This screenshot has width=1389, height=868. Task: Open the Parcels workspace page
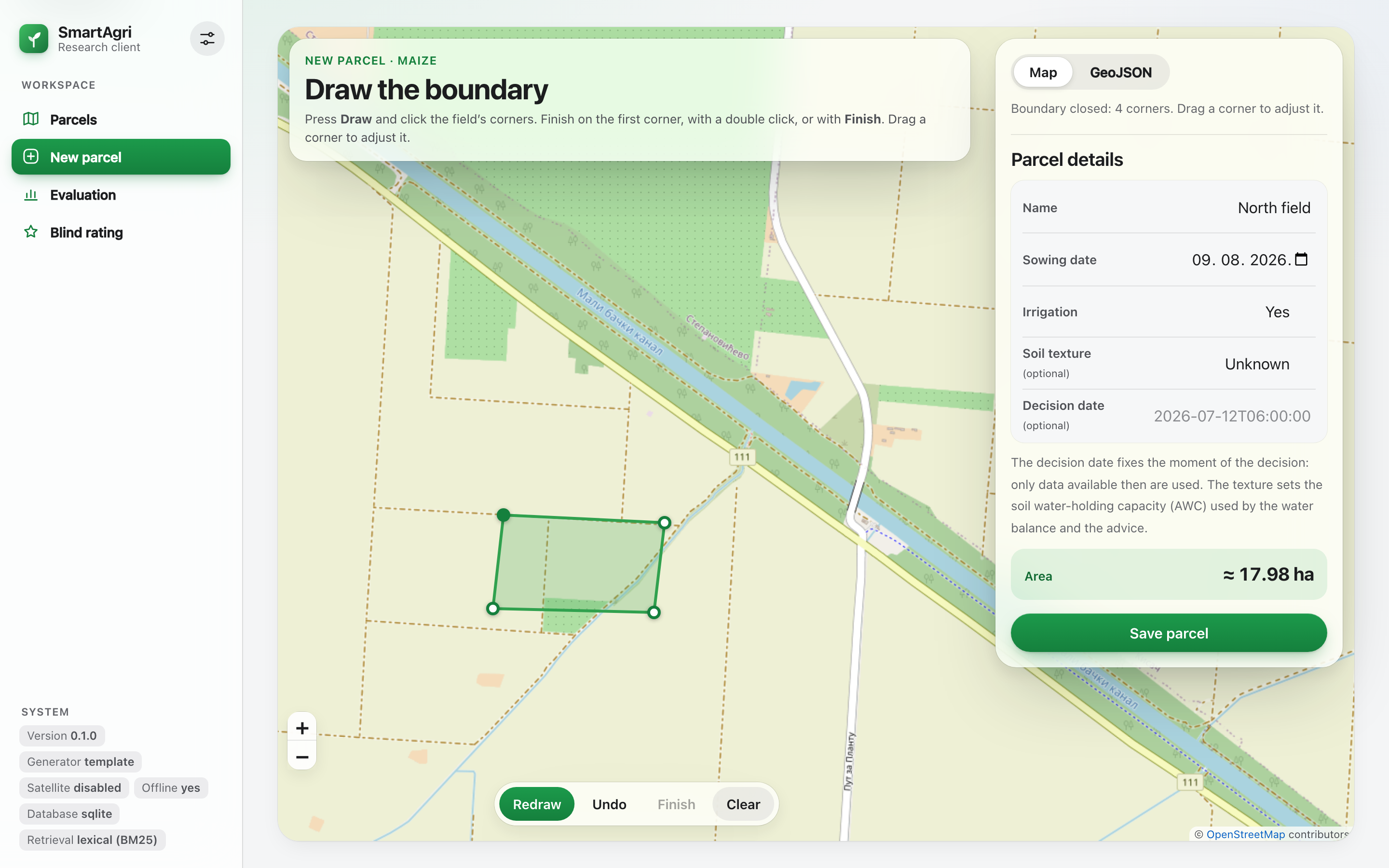tap(121, 120)
